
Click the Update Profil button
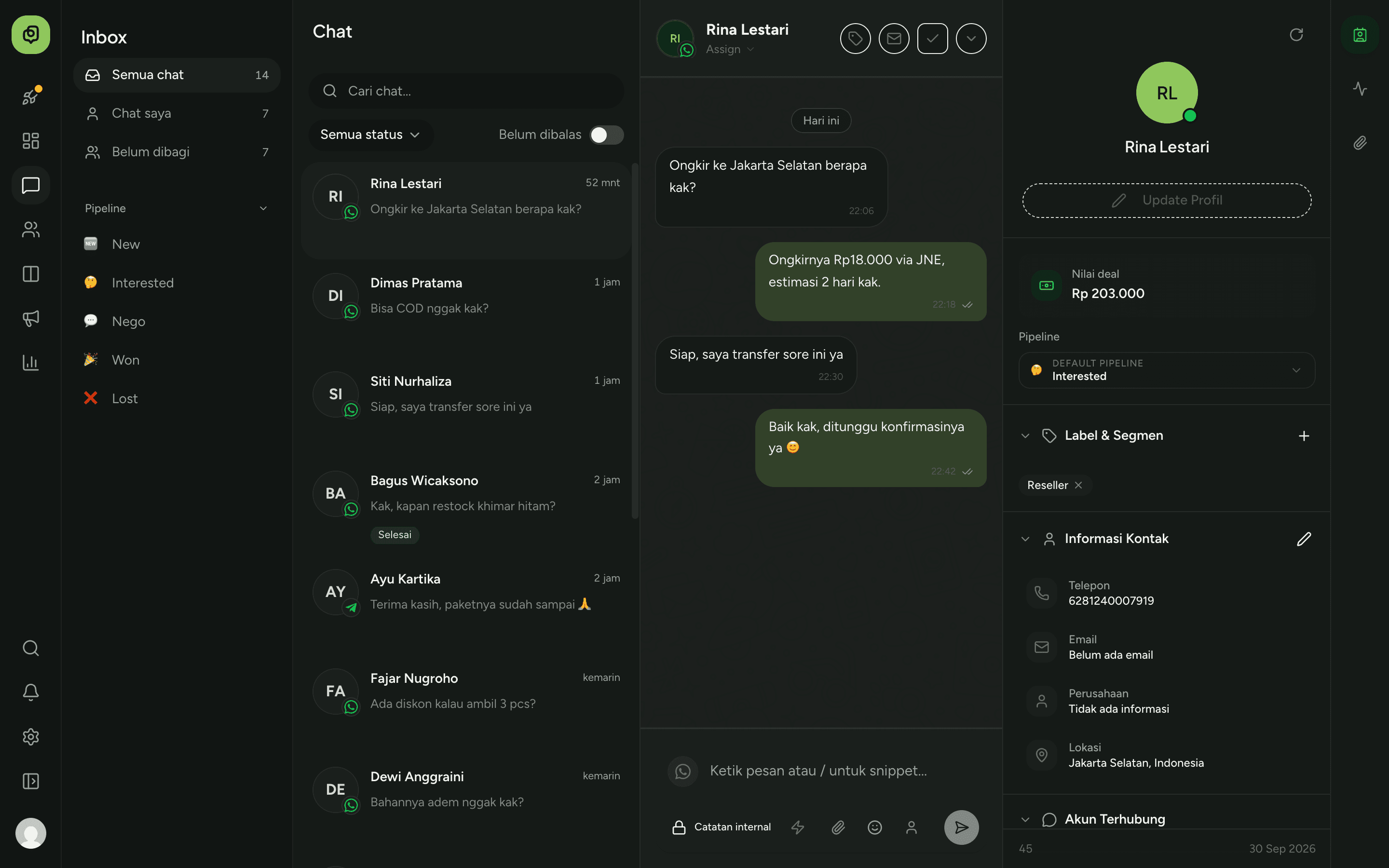1166,200
